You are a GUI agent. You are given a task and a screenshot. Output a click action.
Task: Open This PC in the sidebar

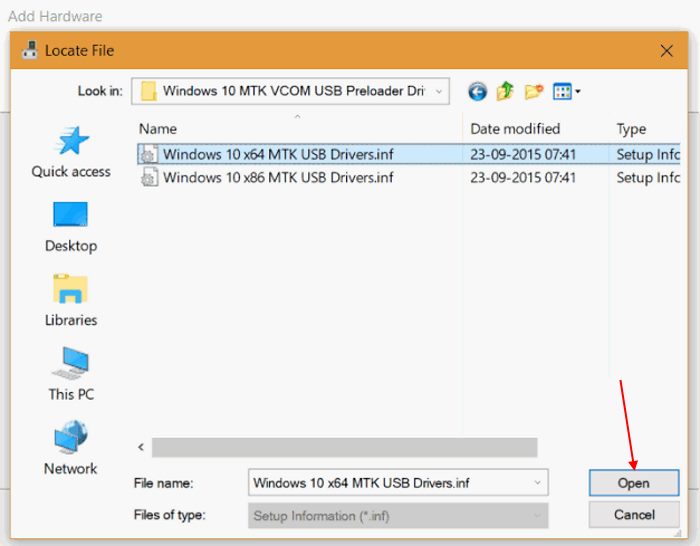(x=71, y=375)
